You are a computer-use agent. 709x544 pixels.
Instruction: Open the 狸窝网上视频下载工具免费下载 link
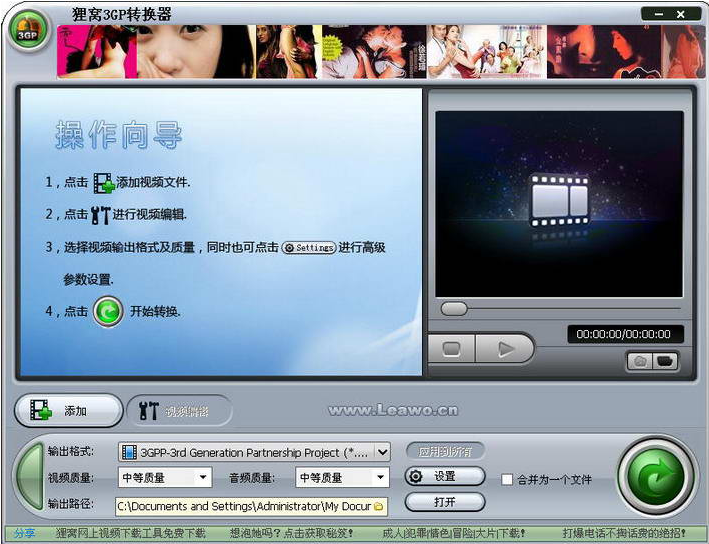pos(131,534)
